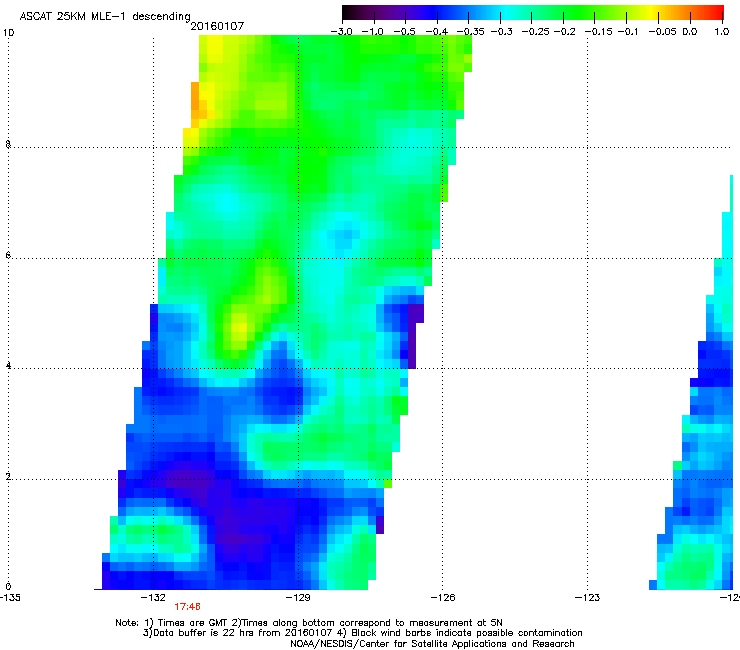Click colorbar label -3.0

[341, 32]
